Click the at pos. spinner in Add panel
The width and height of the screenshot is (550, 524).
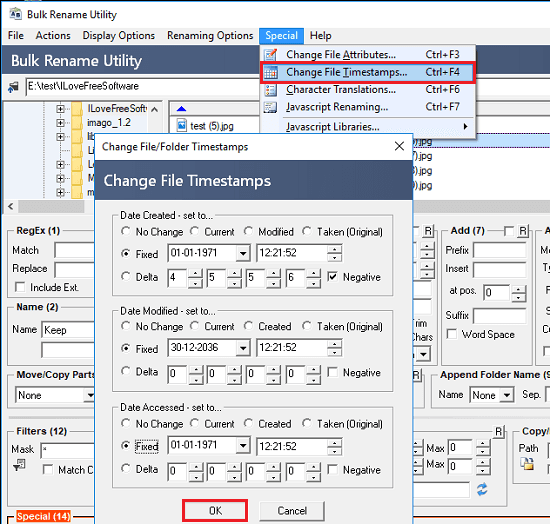click(x=519, y=293)
